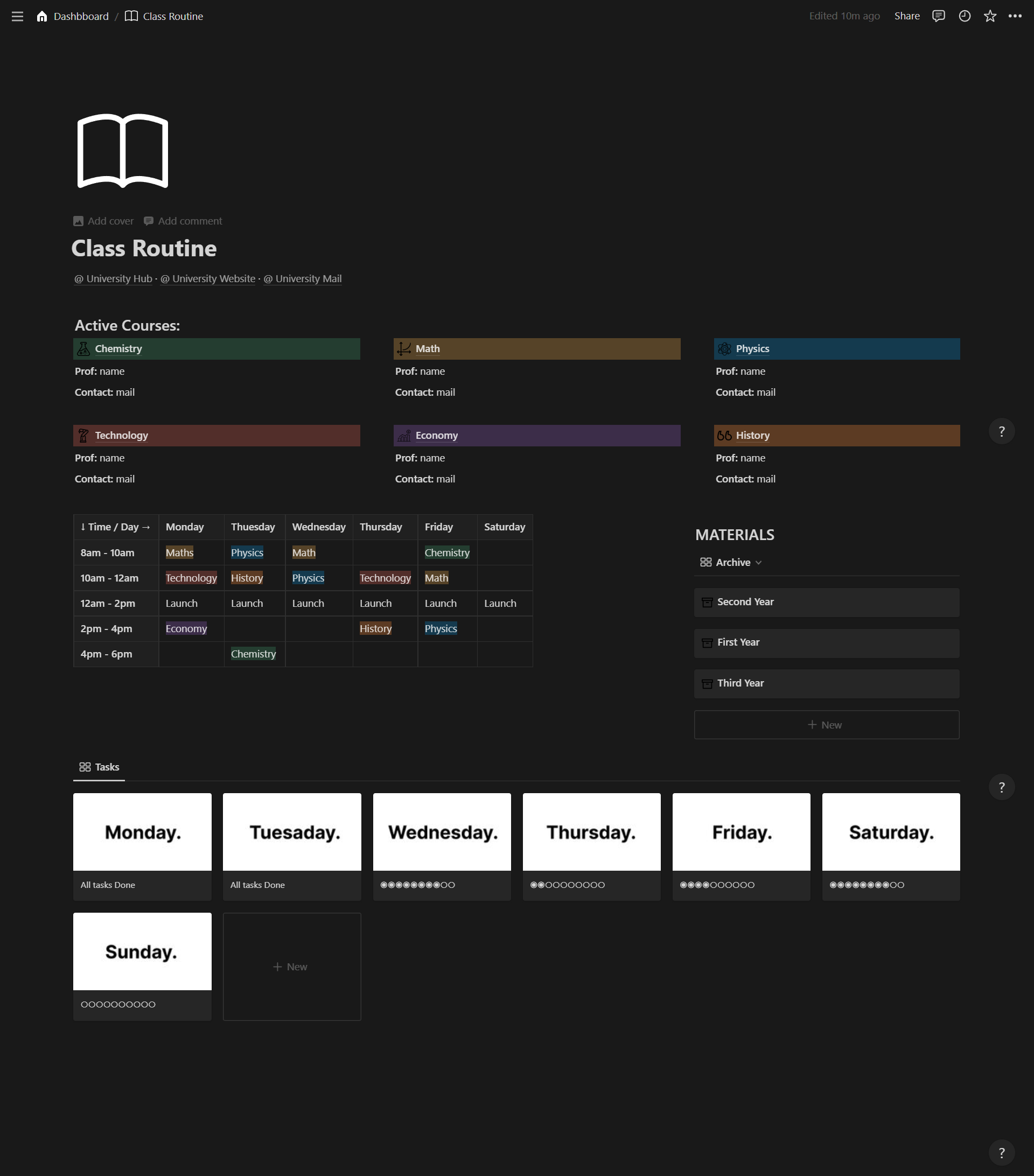Click the help button beside History course
1034x1176 pixels.
click(1001, 431)
